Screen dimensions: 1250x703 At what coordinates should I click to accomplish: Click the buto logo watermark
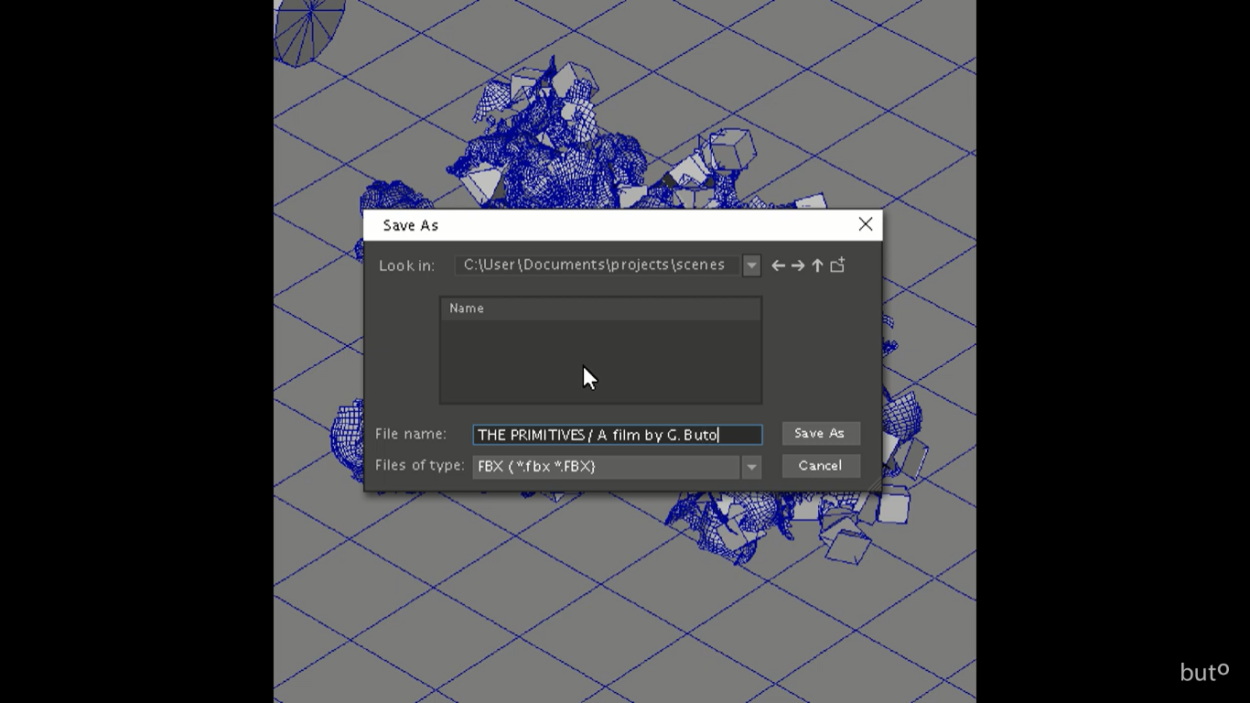tap(1204, 672)
